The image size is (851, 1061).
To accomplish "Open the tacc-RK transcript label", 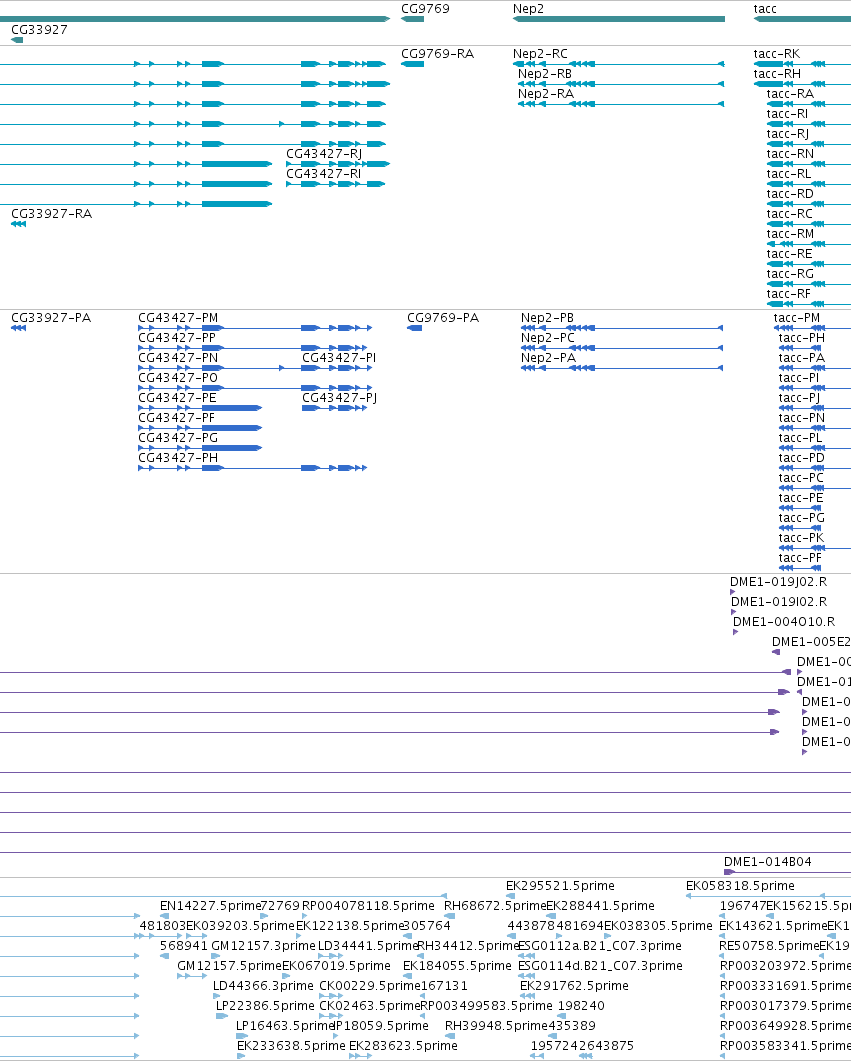I will coord(777,53).
